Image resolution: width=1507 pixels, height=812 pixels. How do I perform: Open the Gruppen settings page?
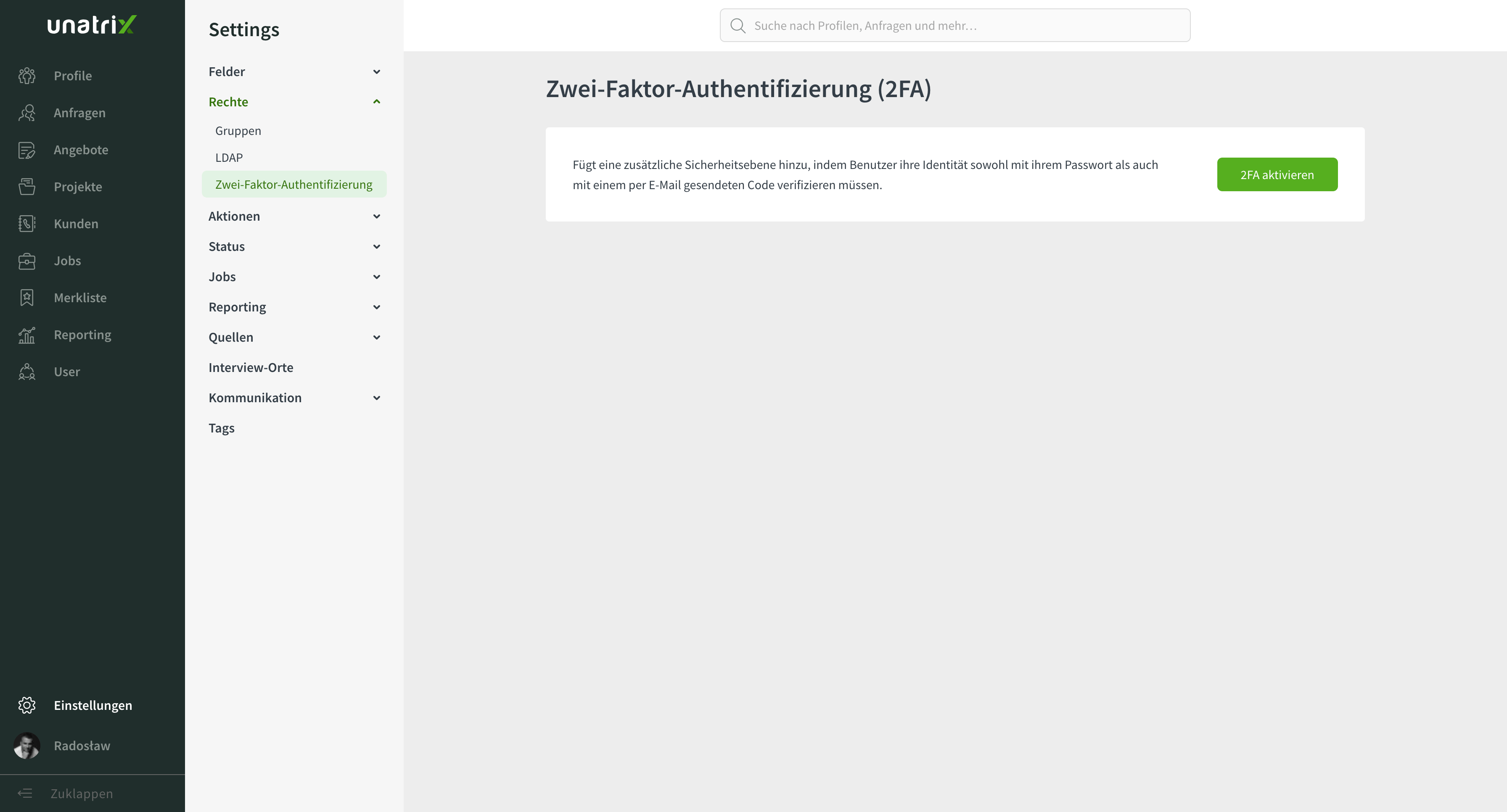[238, 130]
